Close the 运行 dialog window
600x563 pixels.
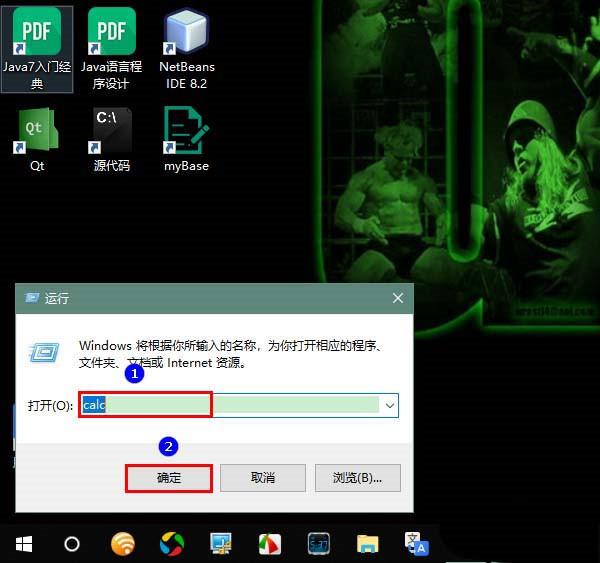398,298
